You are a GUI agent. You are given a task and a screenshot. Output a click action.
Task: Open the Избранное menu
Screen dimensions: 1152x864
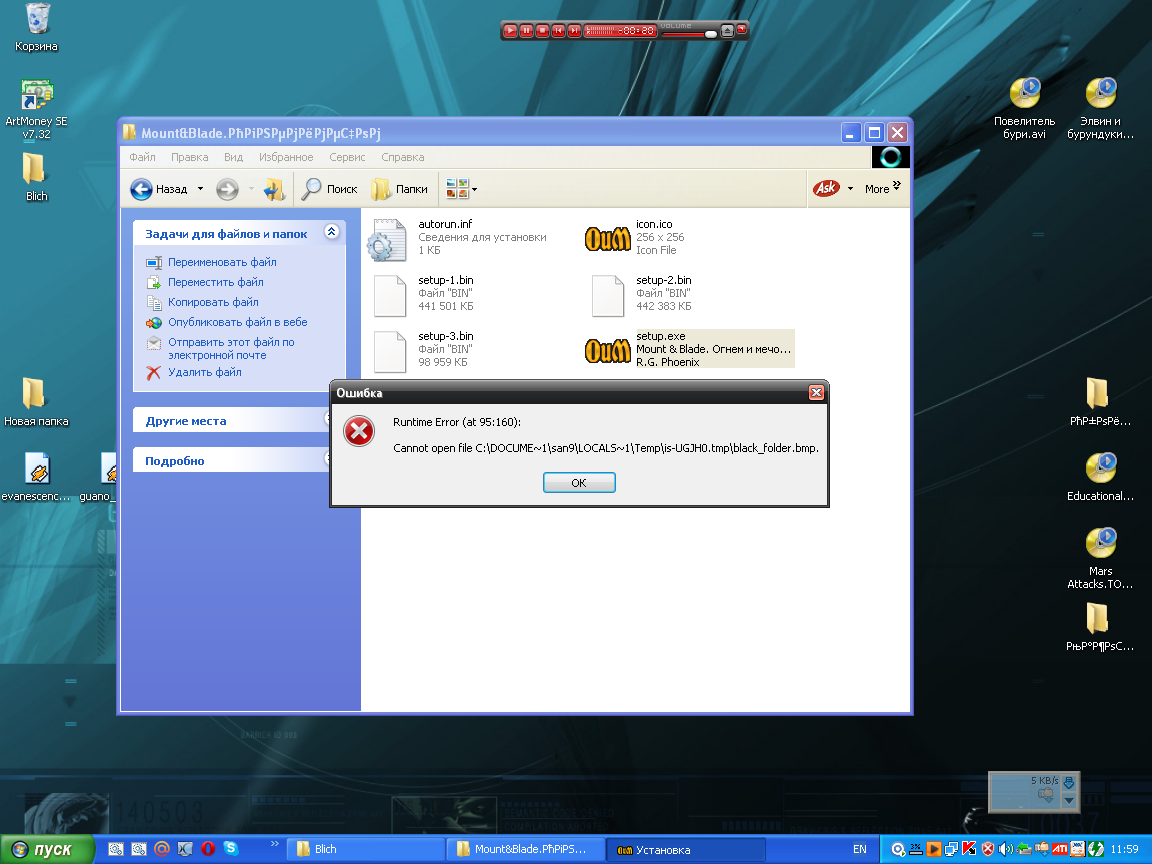click(286, 157)
